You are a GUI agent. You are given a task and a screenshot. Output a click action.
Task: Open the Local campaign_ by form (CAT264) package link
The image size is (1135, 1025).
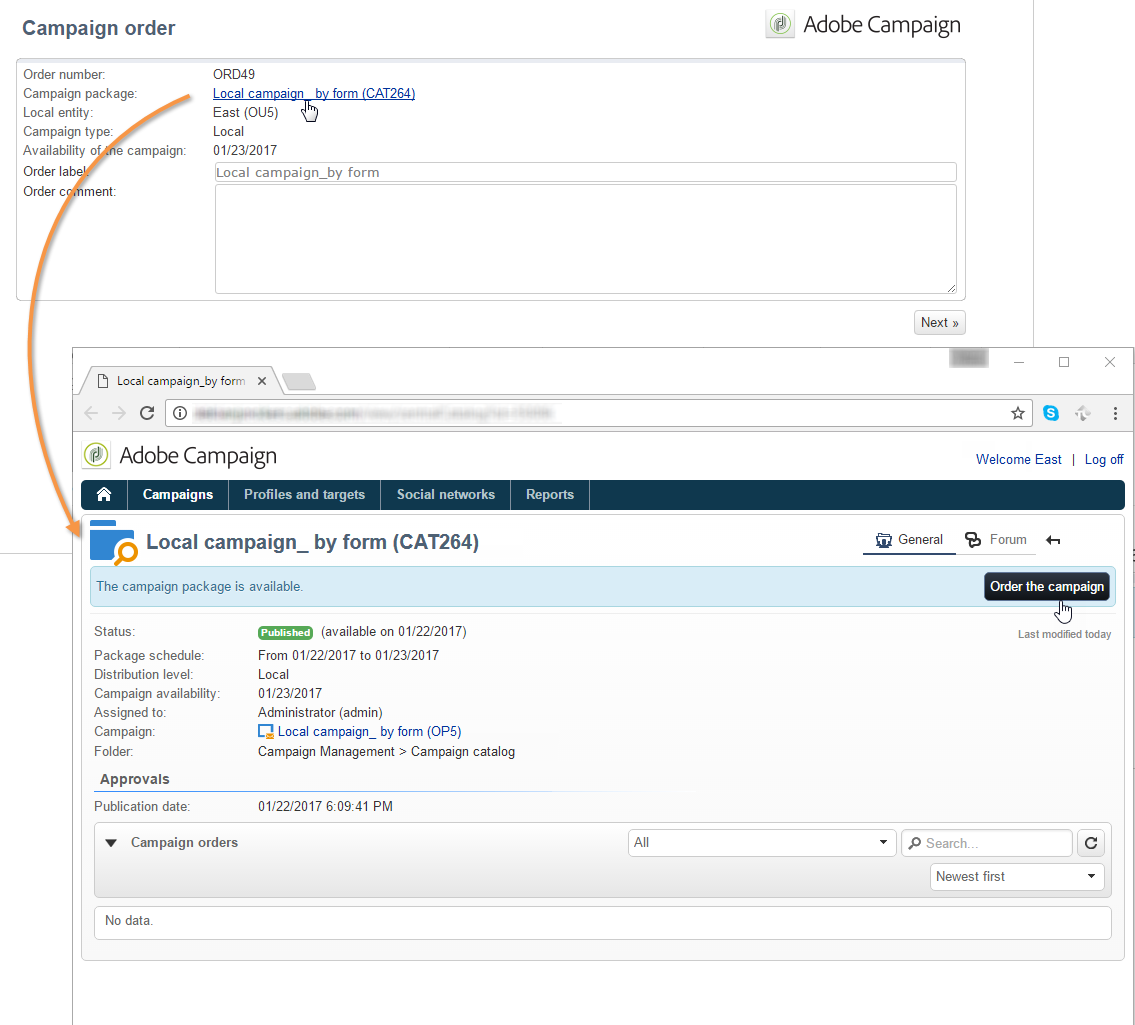(313, 93)
